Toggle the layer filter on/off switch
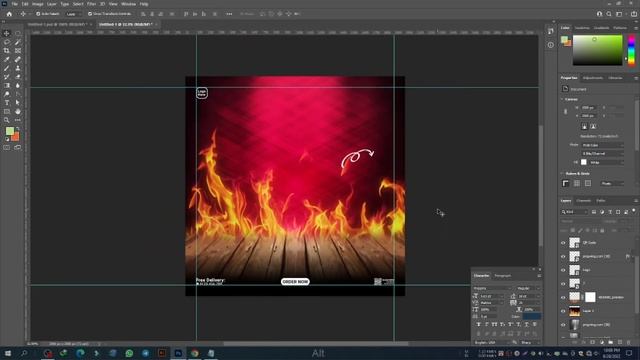 point(634,211)
